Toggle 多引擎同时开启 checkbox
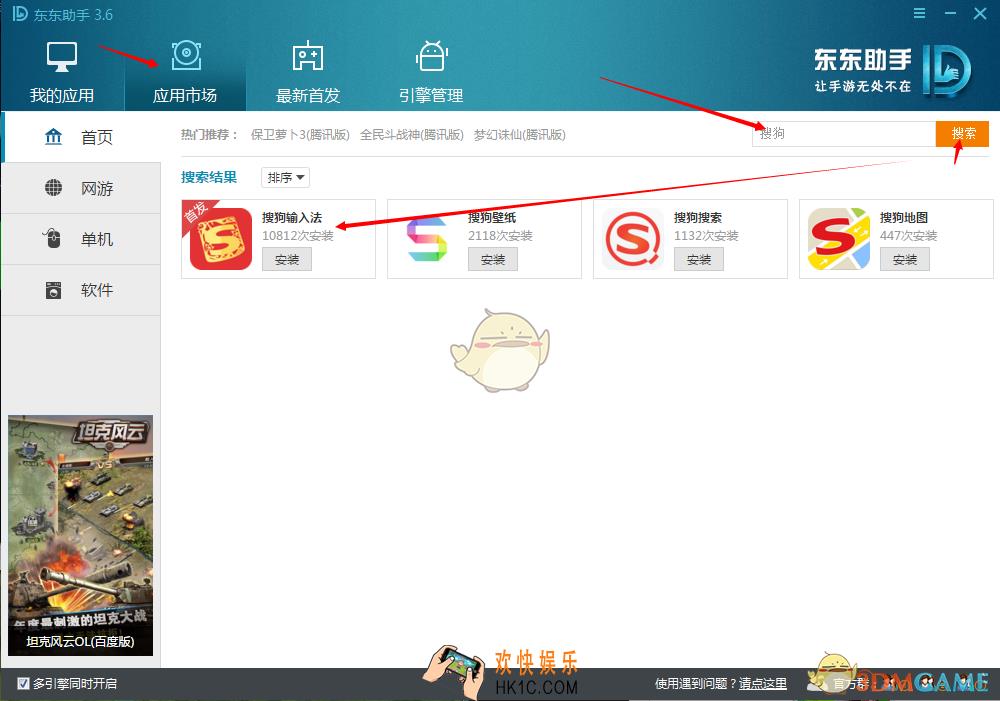Viewport: 1000px width, 701px height. [23, 684]
